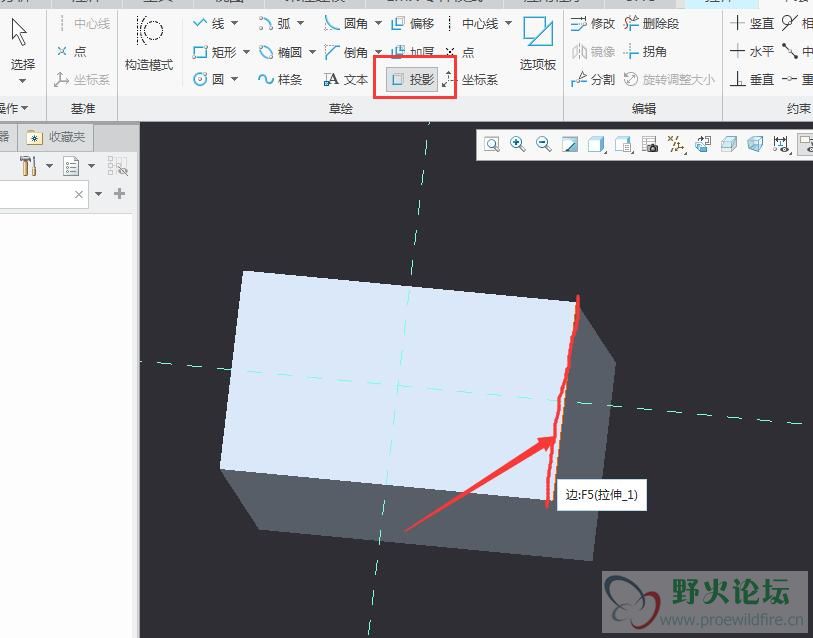Screen dimensions: 813x638
Task: Apply the 垂直 perpendicular constraint
Action: (x=752, y=79)
